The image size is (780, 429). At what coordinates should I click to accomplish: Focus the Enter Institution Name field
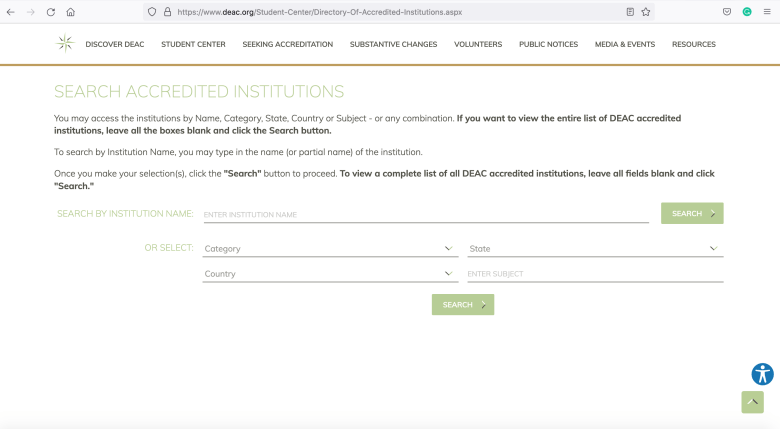tap(426, 214)
